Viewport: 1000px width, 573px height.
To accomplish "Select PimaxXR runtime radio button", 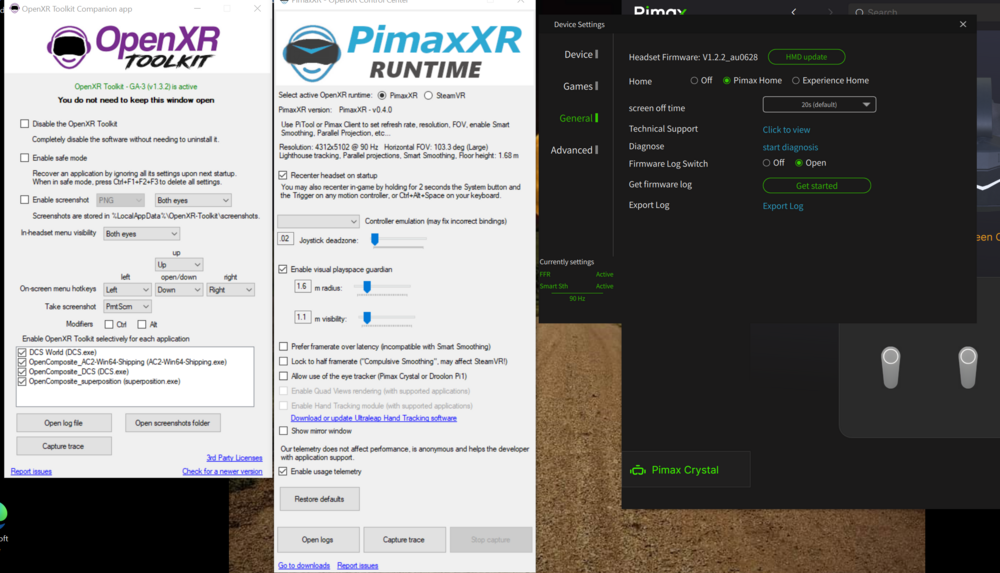I will (x=382, y=96).
